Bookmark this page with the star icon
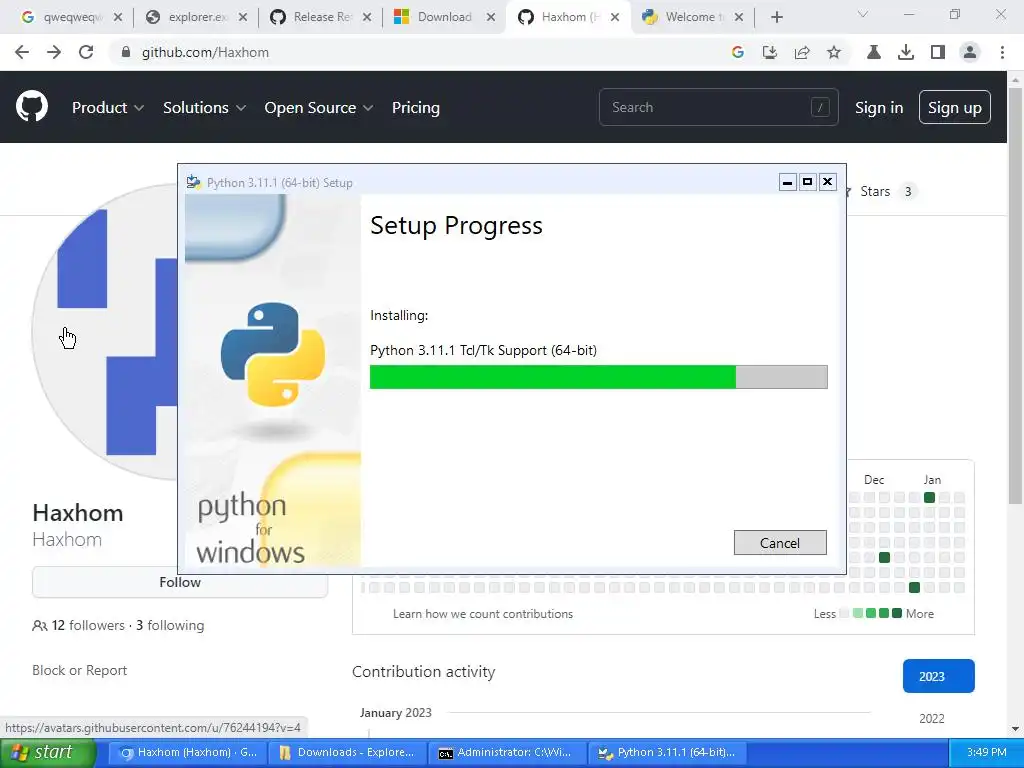This screenshot has height=768, width=1024. pos(834,52)
